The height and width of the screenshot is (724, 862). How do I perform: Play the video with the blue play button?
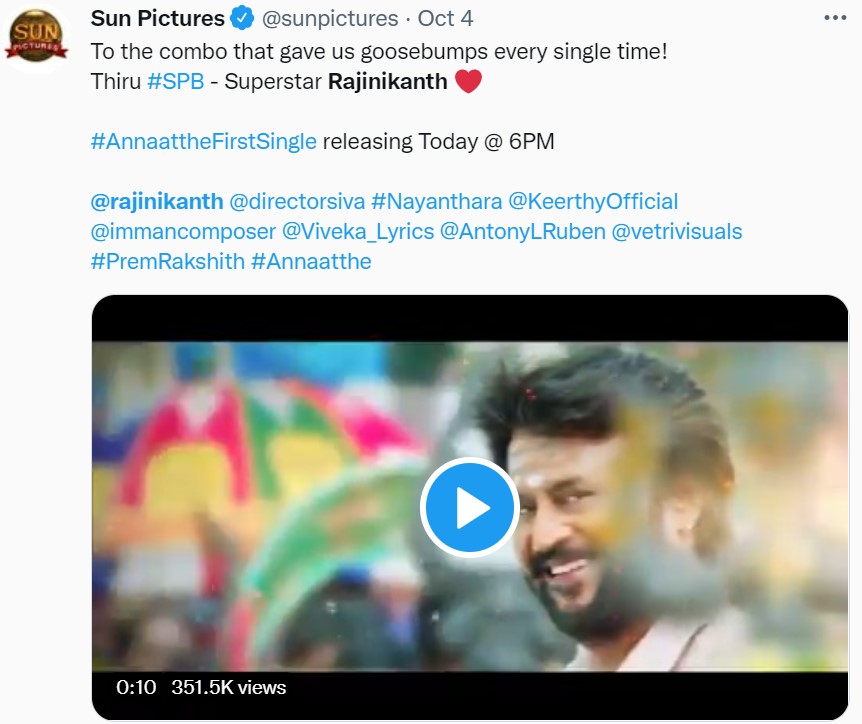pos(469,508)
